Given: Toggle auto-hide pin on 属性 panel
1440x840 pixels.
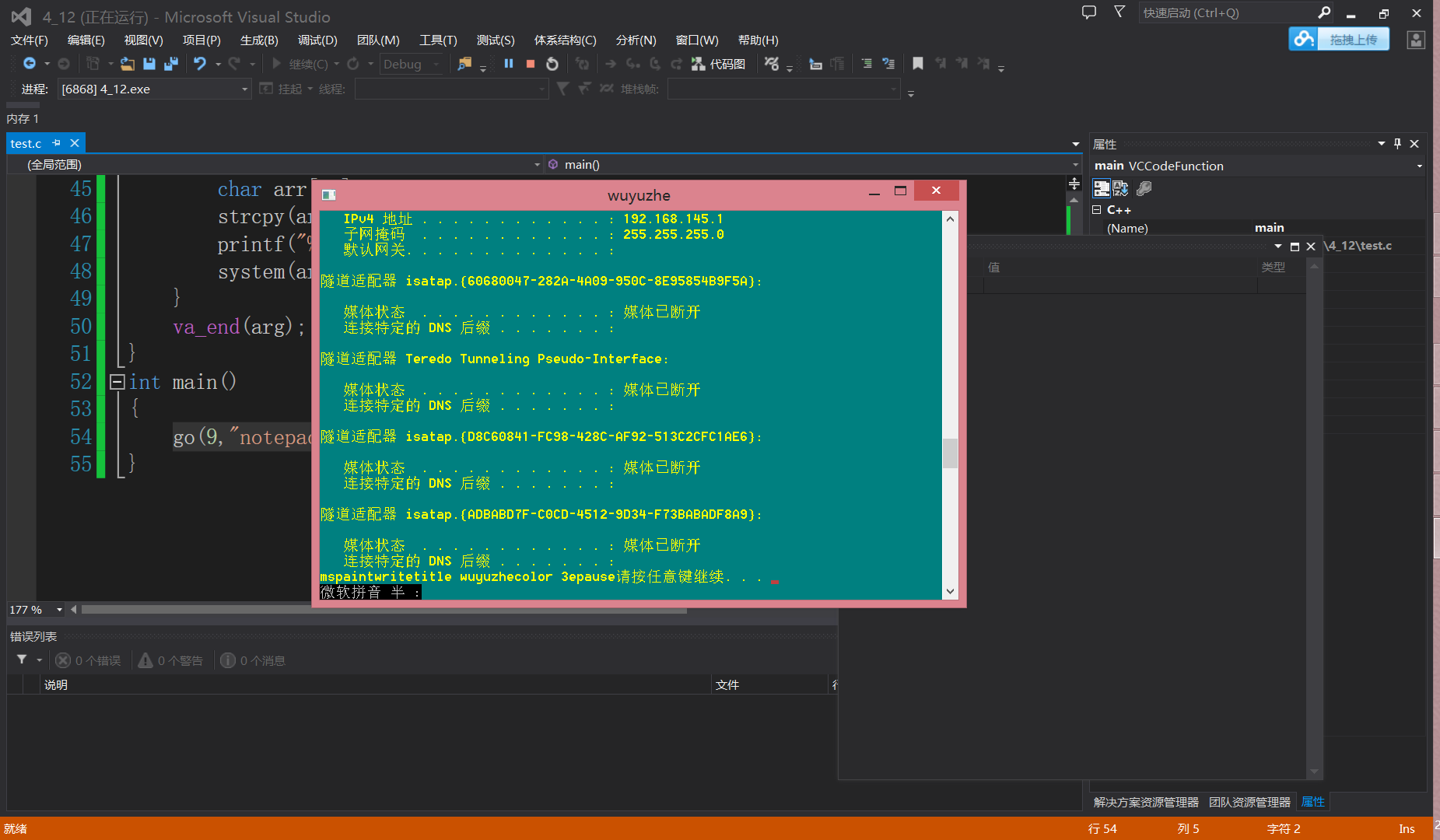Looking at the screenshot, I should pyautogui.click(x=1397, y=144).
